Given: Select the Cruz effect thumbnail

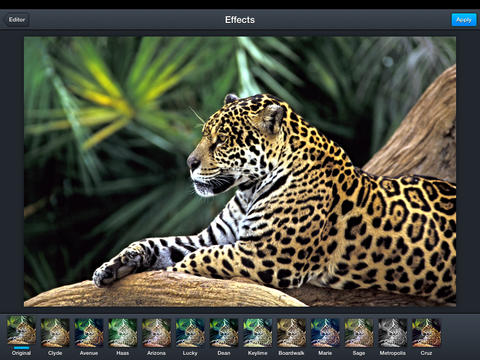Looking at the screenshot, I should [x=426, y=332].
